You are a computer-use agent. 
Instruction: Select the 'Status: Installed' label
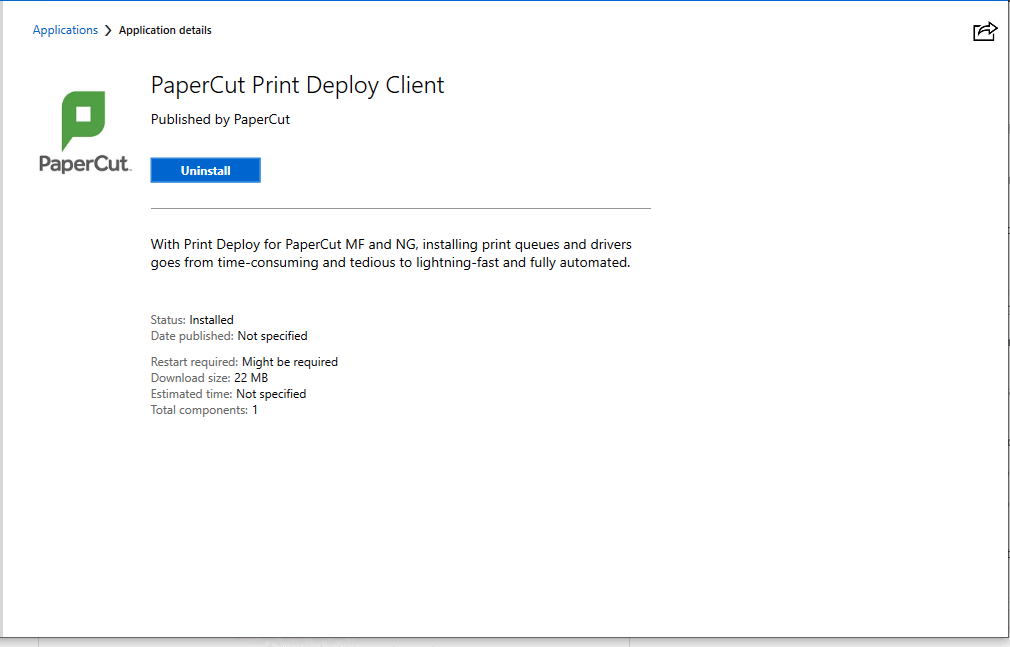(x=192, y=319)
